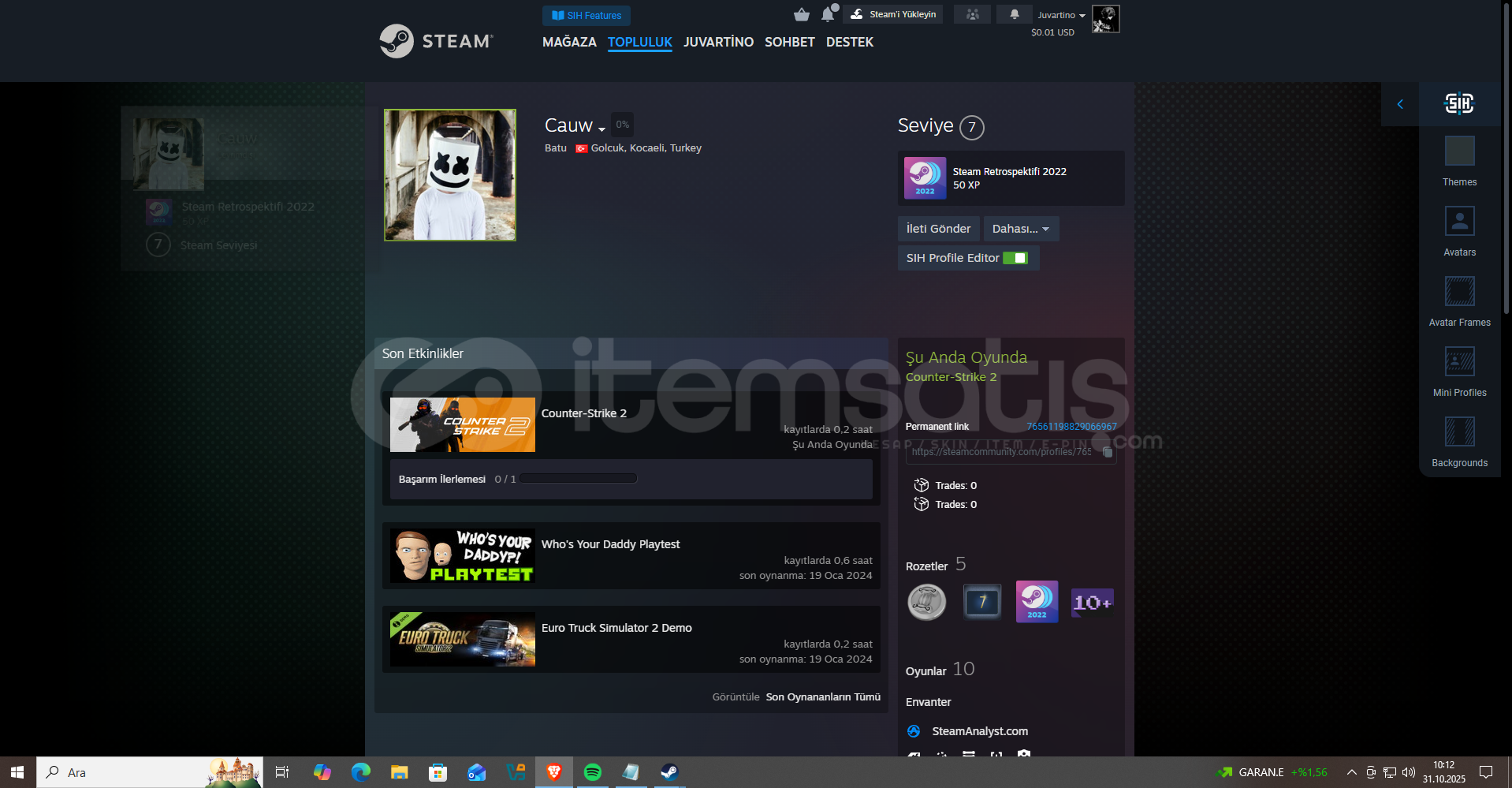Open the Windows notification center icon

tap(1486, 772)
